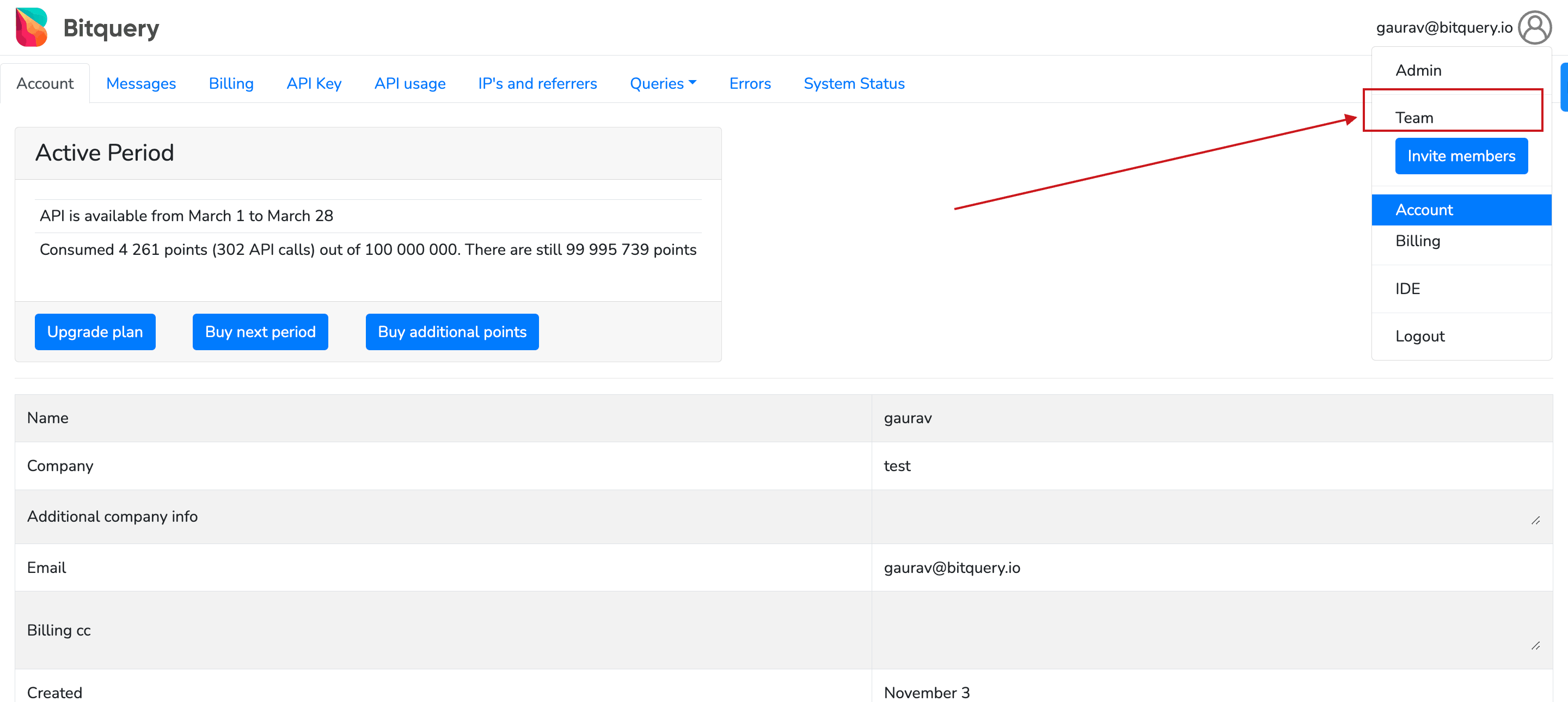The image size is (1568, 702).
Task: Click the Billing cc label
Action: 58,630
